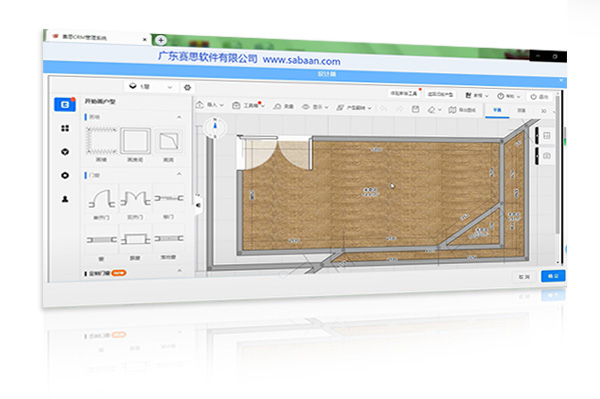Open the grid modules sidebar icon
Screen dimensions: 600x399
coord(65,128)
